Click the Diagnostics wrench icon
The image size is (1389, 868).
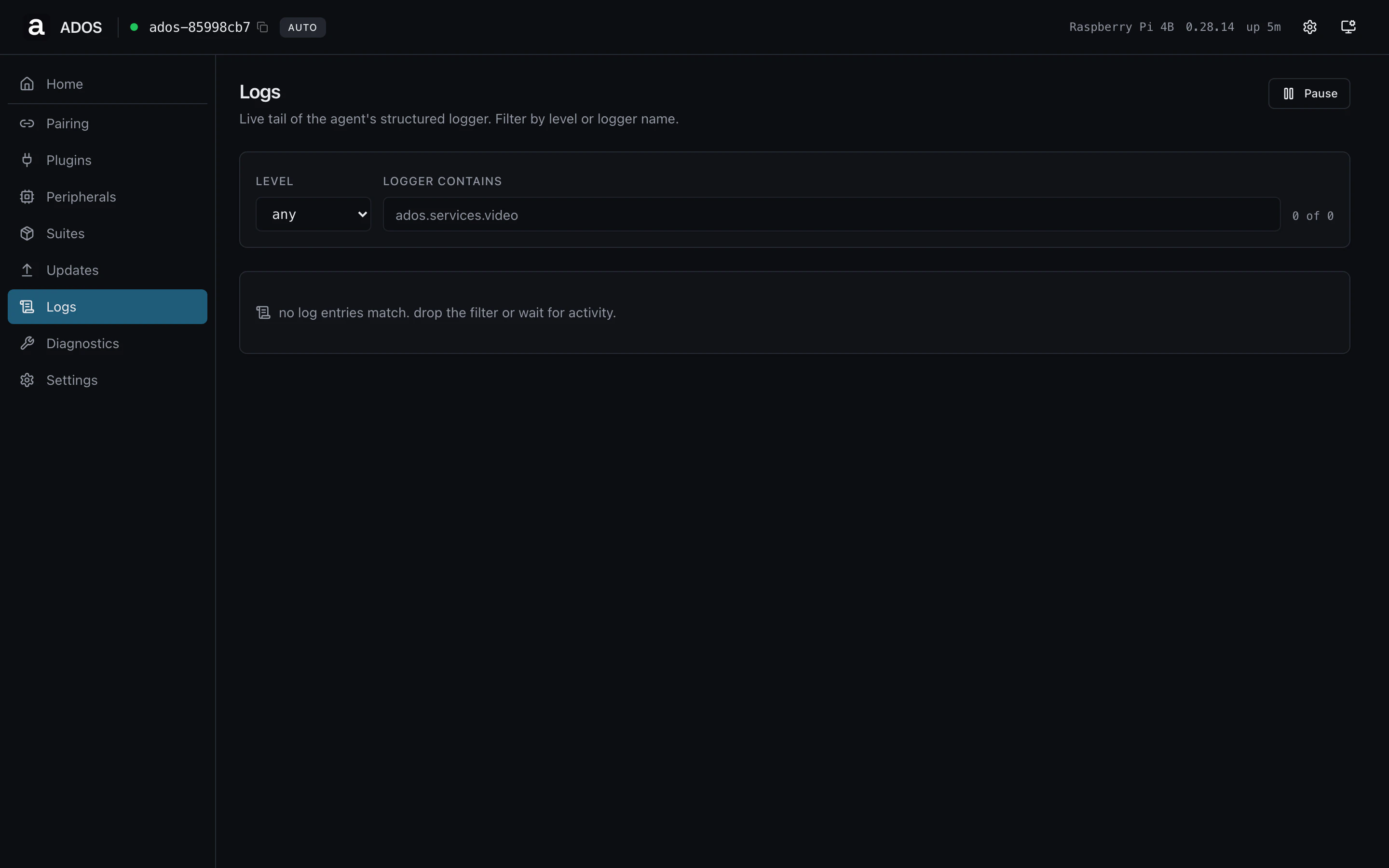(27, 343)
